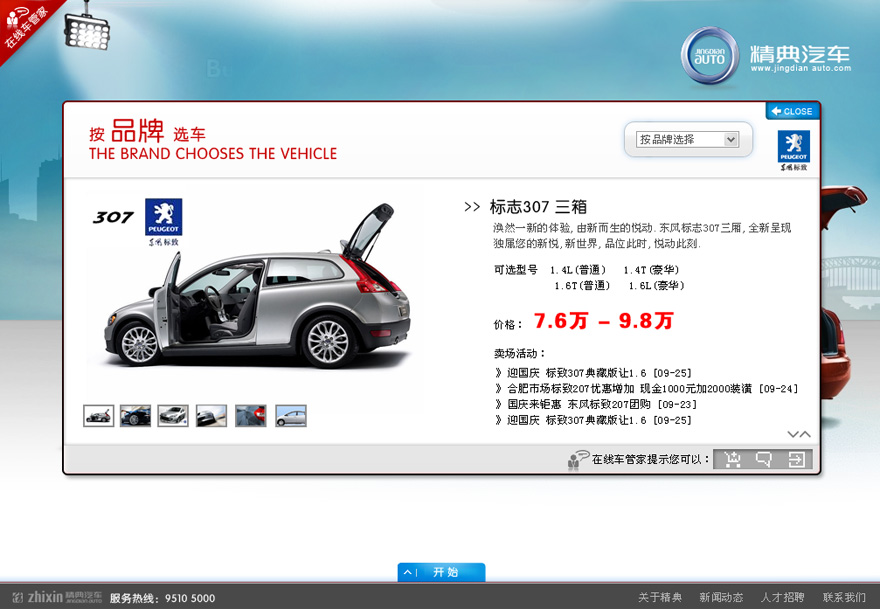
Task: Click the large silver car photo
Action: tap(257, 287)
